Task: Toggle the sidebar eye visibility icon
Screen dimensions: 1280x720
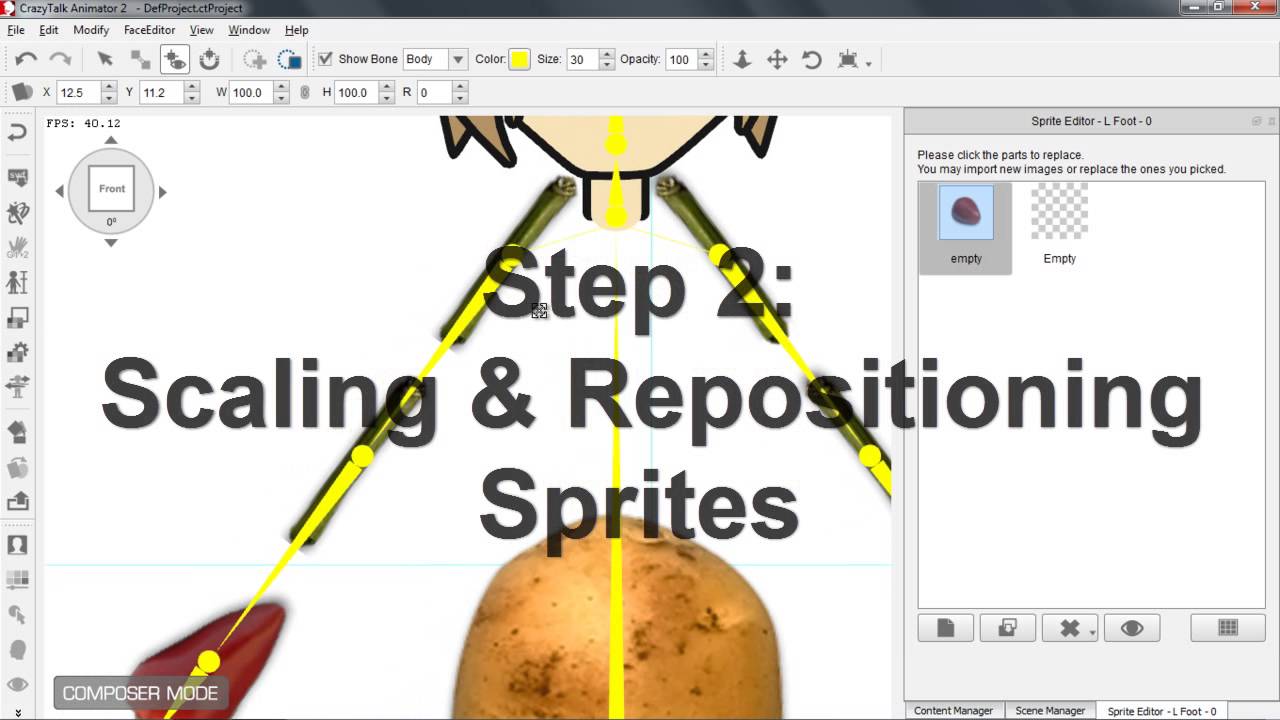Action: click(17, 685)
